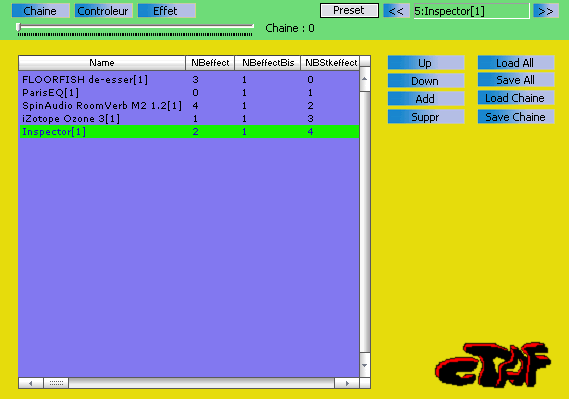This screenshot has height=399, width=569.
Task: Click list scroll down arrow
Action: point(365,365)
